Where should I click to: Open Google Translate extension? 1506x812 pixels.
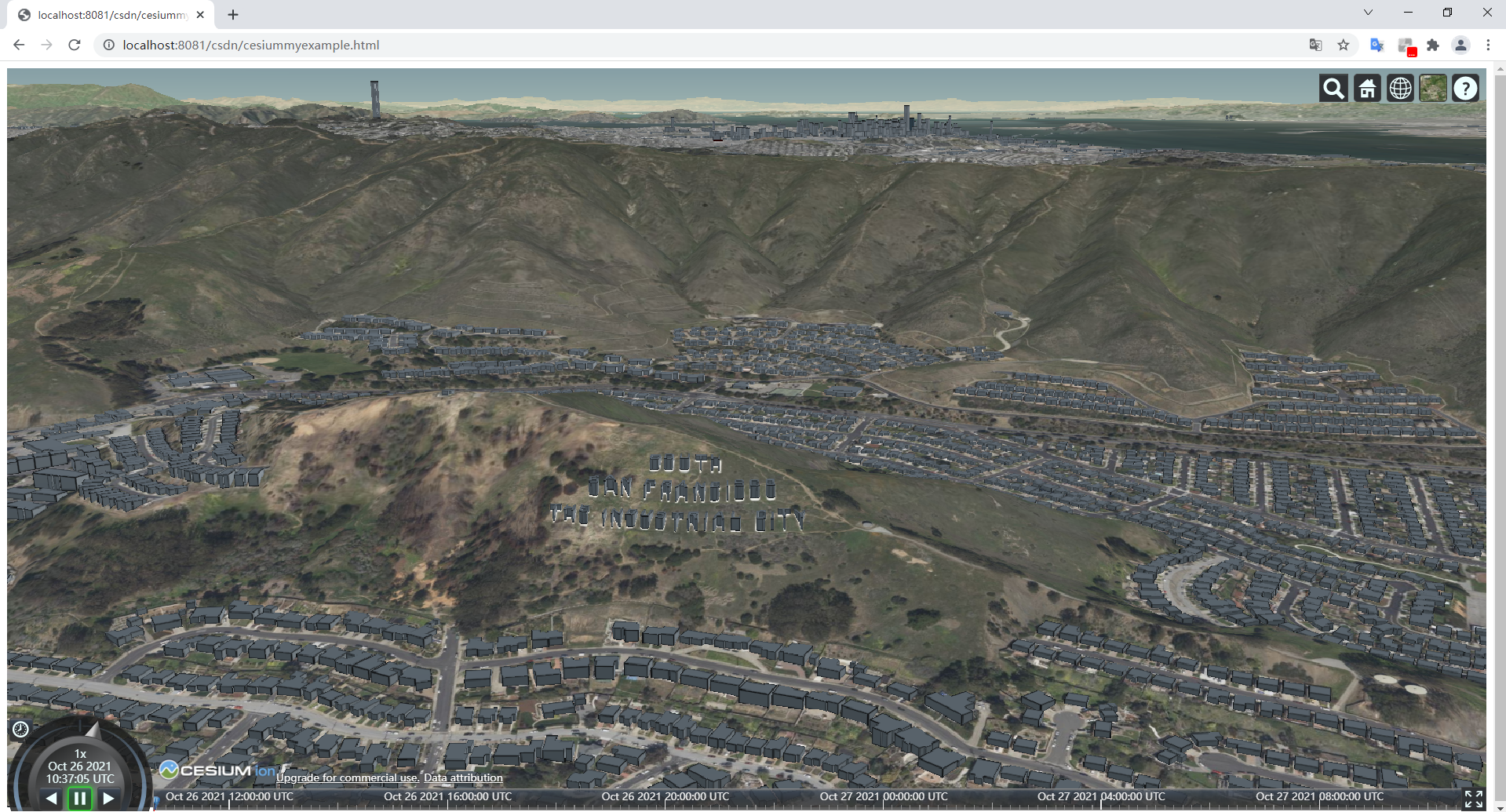1377,45
